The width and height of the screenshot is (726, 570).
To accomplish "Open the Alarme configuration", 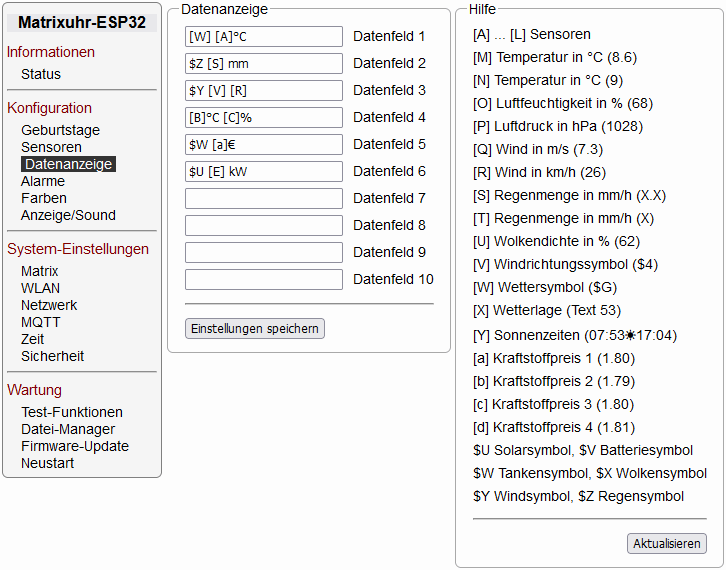I will pos(43,181).
